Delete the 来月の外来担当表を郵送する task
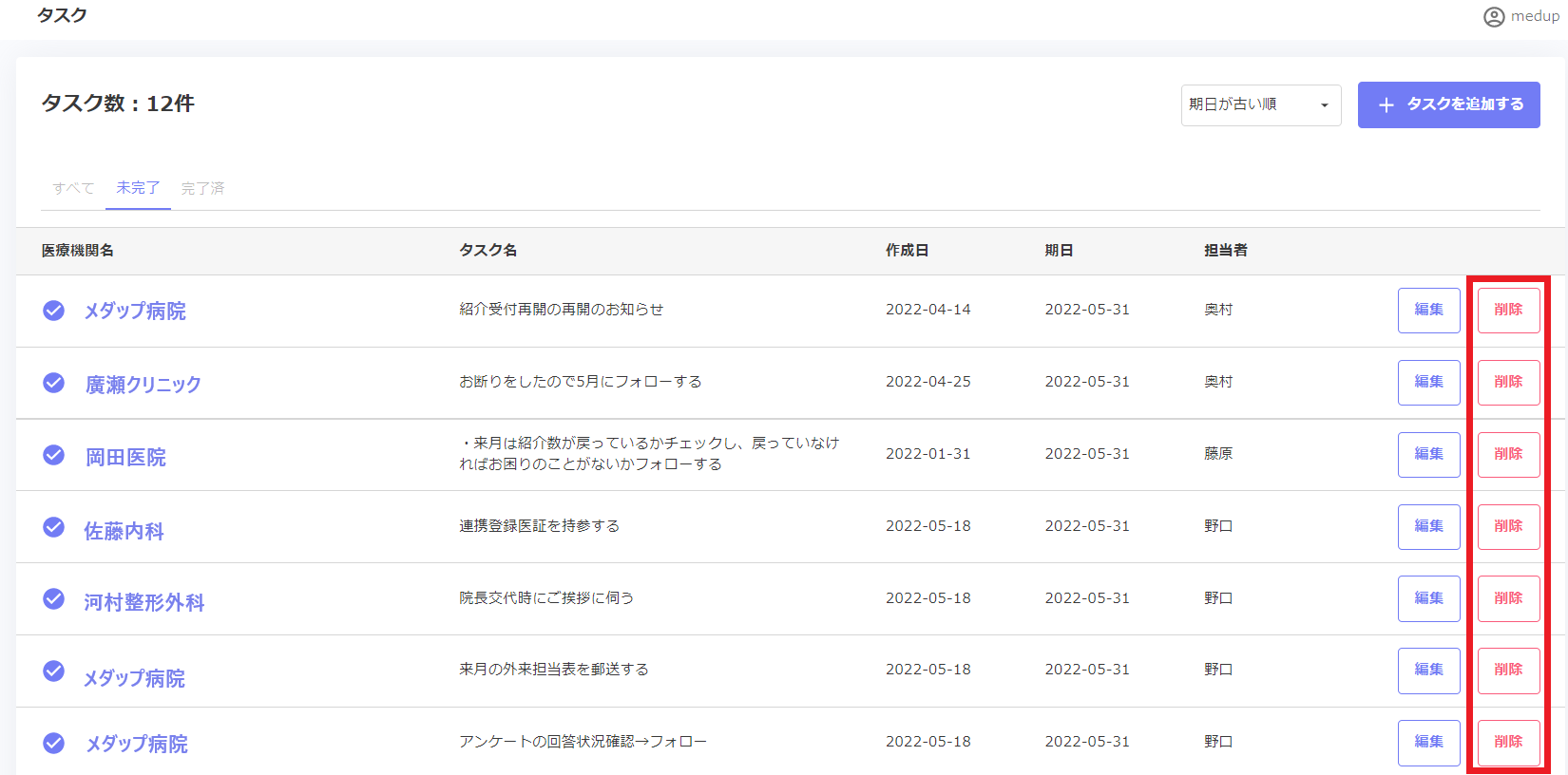This screenshot has width=1568, height=775. pyautogui.click(x=1508, y=671)
